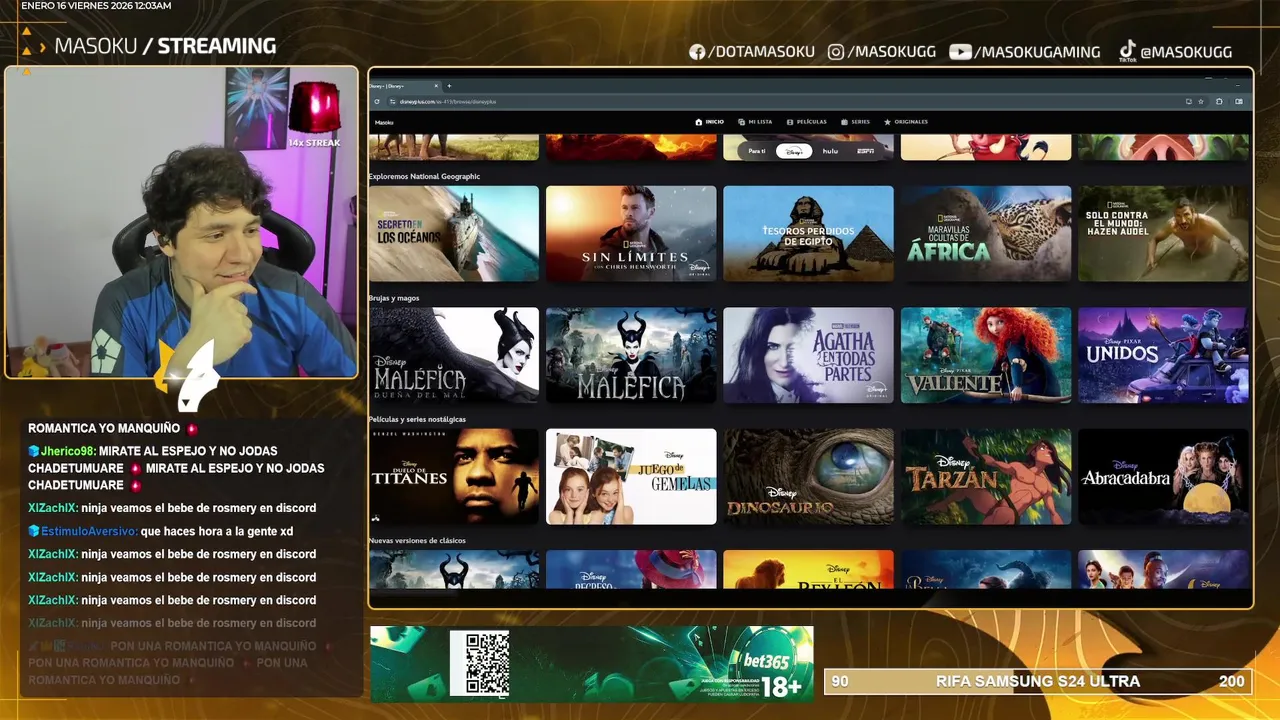Open Mi Lista in Disney+ navigation
Viewport: 1280px width, 720px height.
[754, 122]
